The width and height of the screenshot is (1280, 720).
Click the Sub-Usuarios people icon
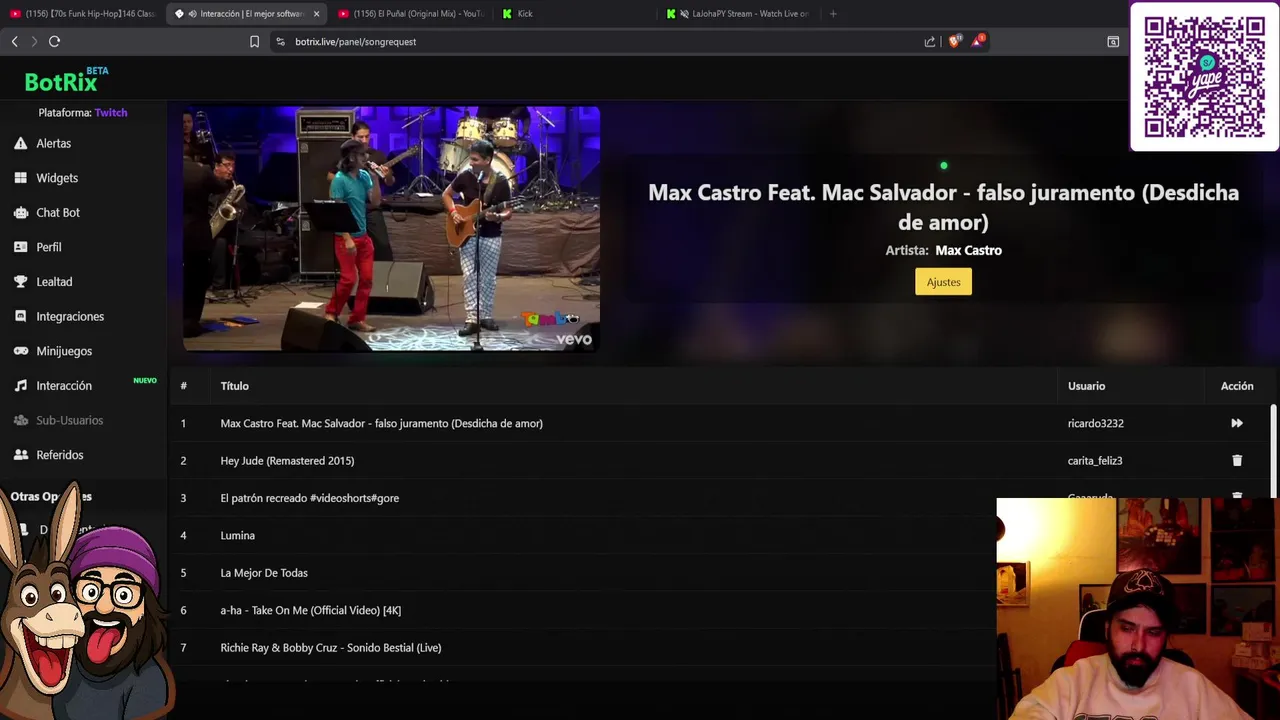click(x=20, y=420)
